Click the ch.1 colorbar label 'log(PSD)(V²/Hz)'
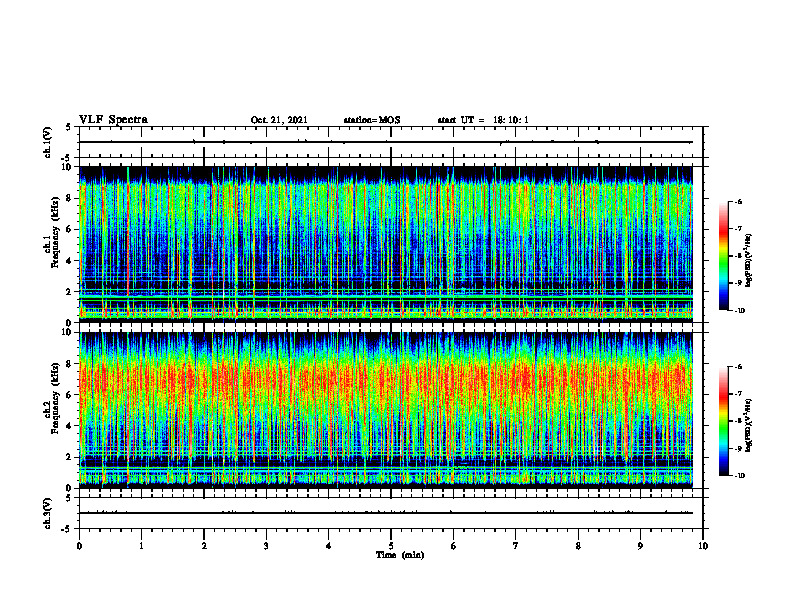The width and height of the screenshot is (792, 612). click(749, 261)
